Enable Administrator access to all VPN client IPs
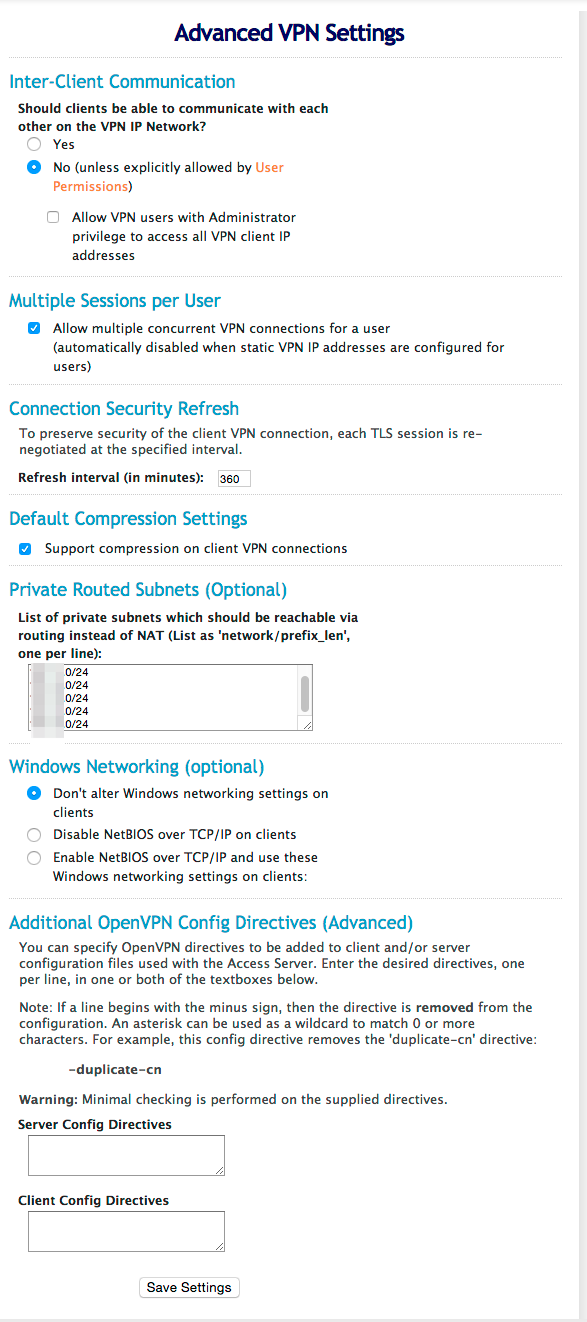 click(x=53, y=217)
